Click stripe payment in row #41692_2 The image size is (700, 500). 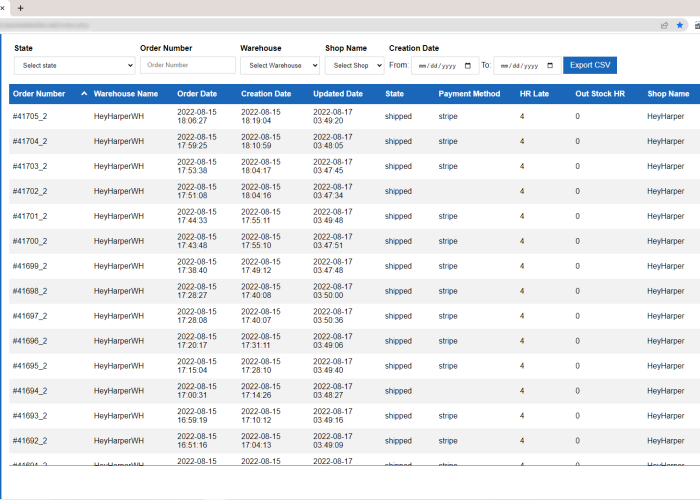tap(448, 442)
